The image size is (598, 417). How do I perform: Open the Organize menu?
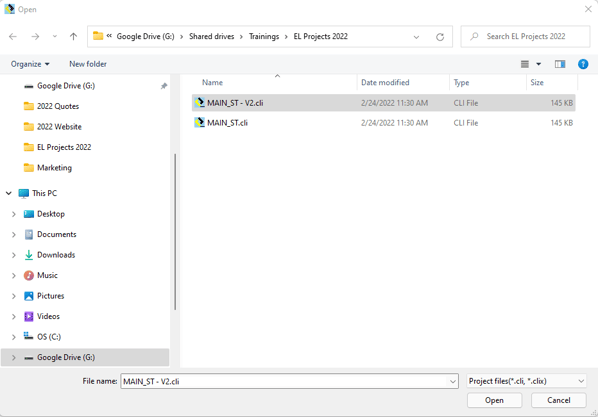[x=30, y=64]
